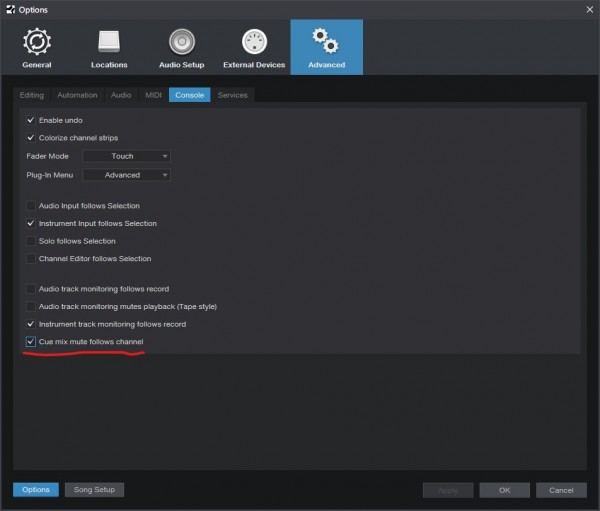Click the Options button at bottom

(x=36, y=490)
